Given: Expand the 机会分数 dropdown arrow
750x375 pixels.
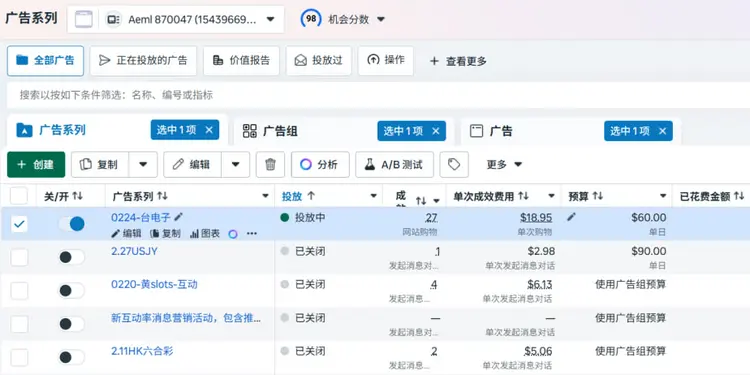Looking at the screenshot, I should (x=381, y=20).
